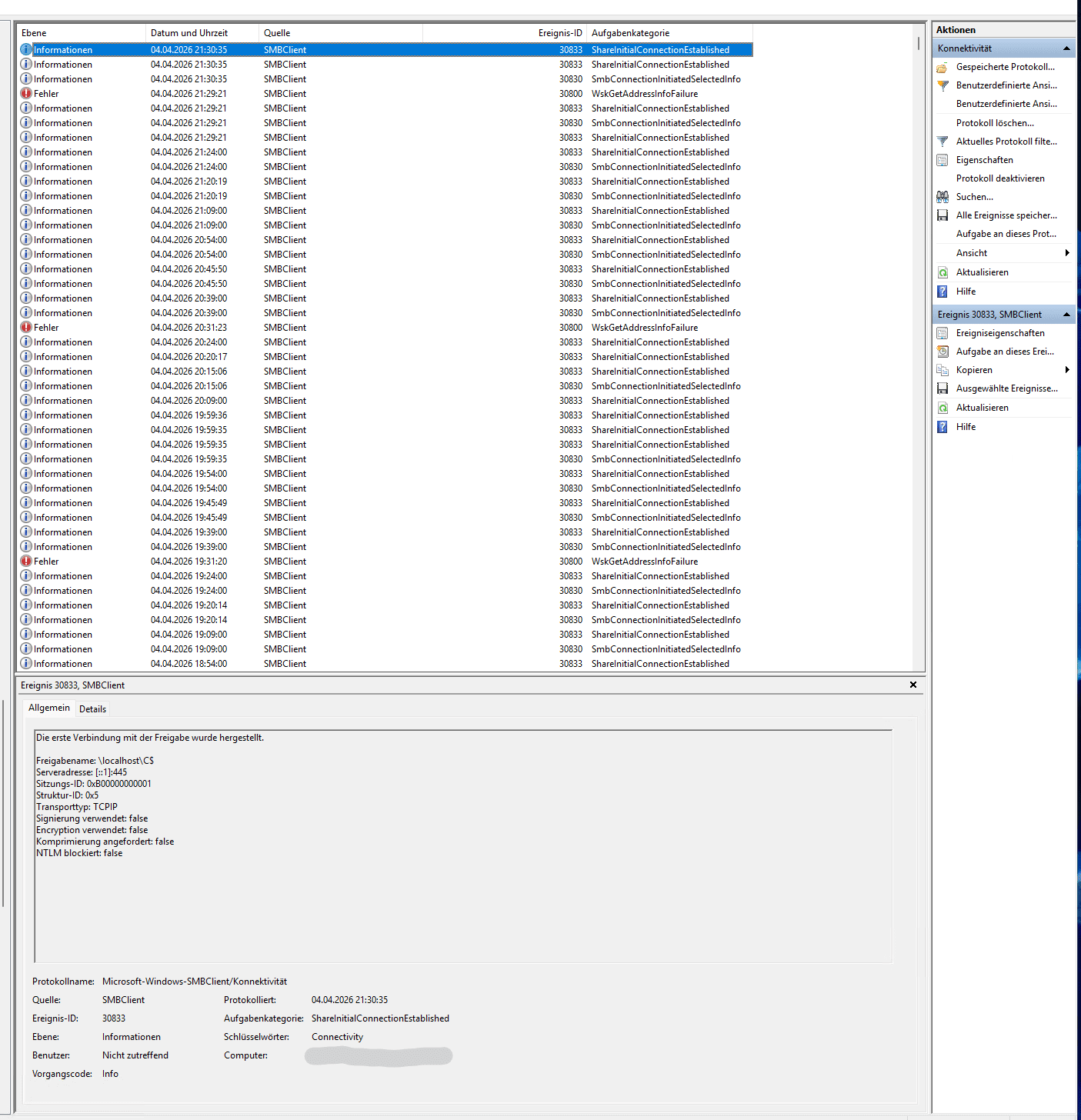1081x1120 pixels.
Task: Click Protokoll löschen action
Action: [x=995, y=123]
